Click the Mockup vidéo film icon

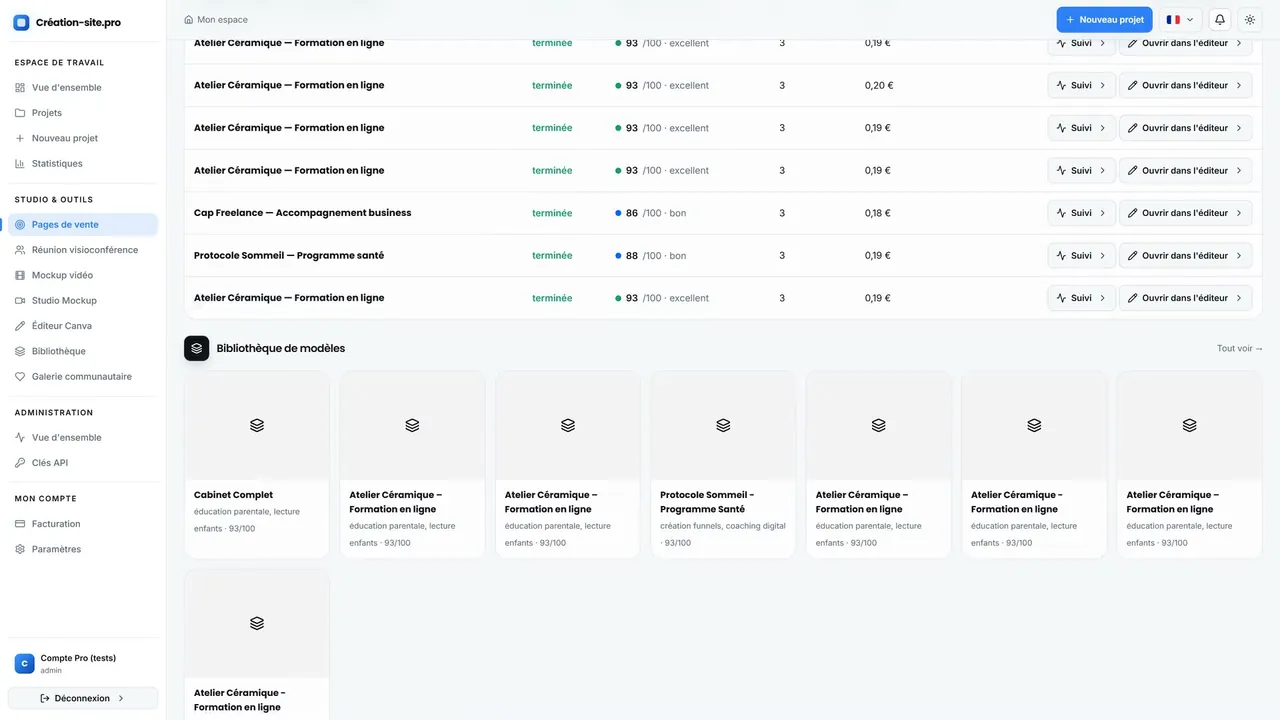click(20, 275)
